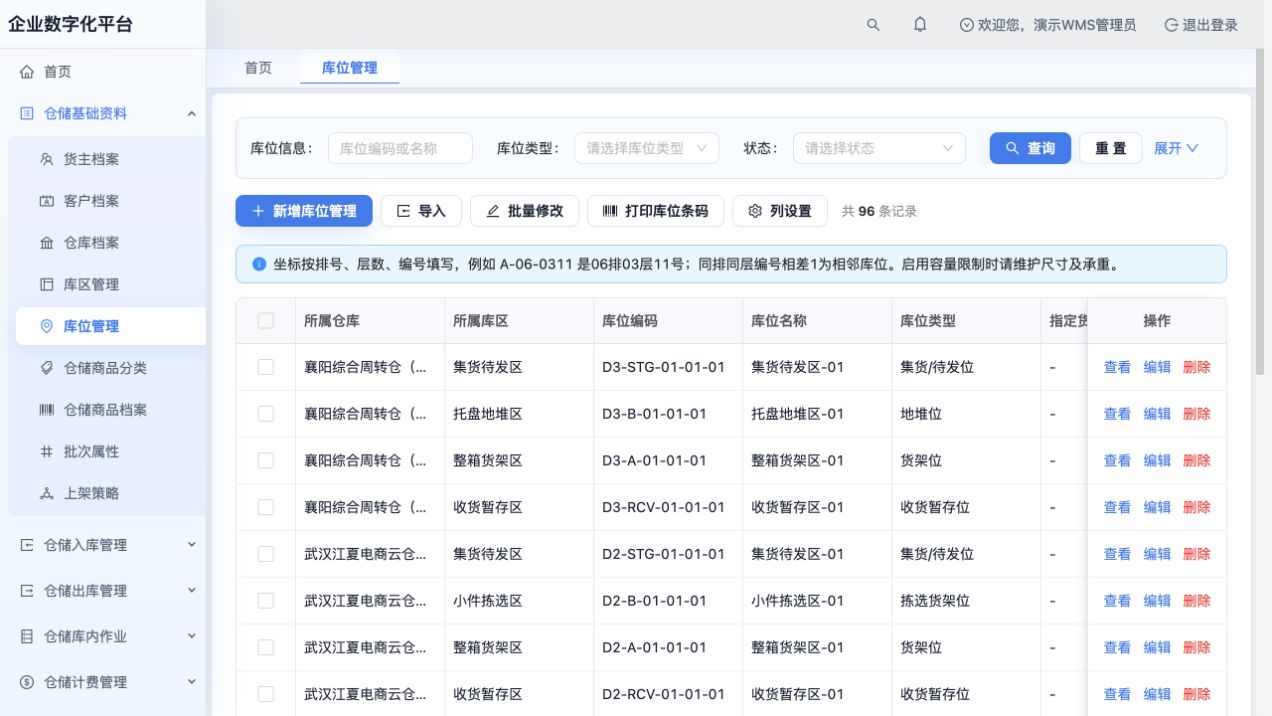1272x716 pixels.
Task: Open notifications bell icon
Action: click(x=920, y=25)
